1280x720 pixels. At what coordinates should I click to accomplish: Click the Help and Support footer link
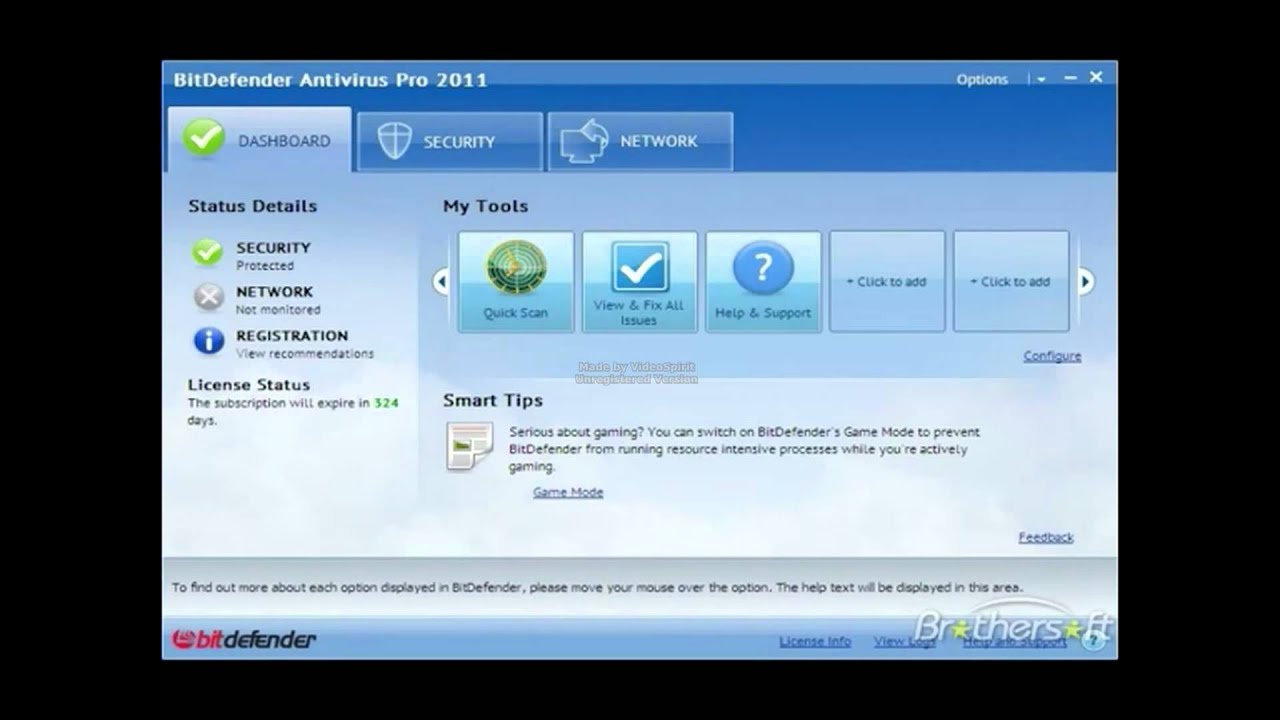coord(1014,641)
